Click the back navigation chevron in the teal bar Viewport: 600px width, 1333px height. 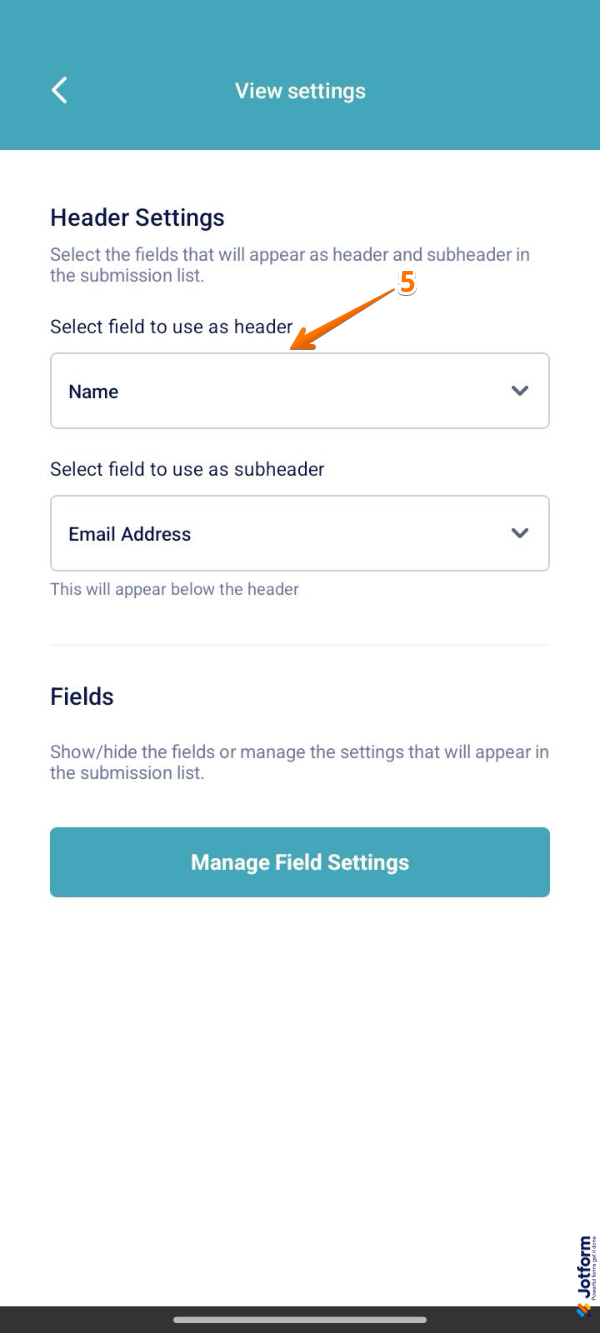pos(58,90)
